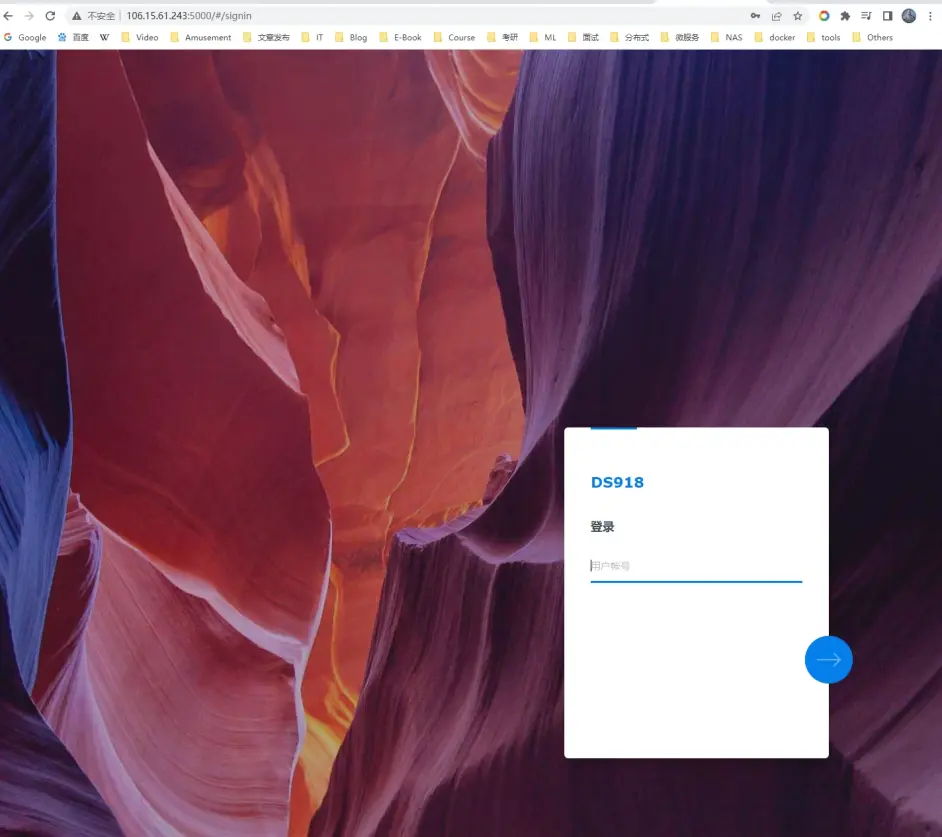
Task: Open the extensions puzzle icon
Action: click(x=845, y=16)
